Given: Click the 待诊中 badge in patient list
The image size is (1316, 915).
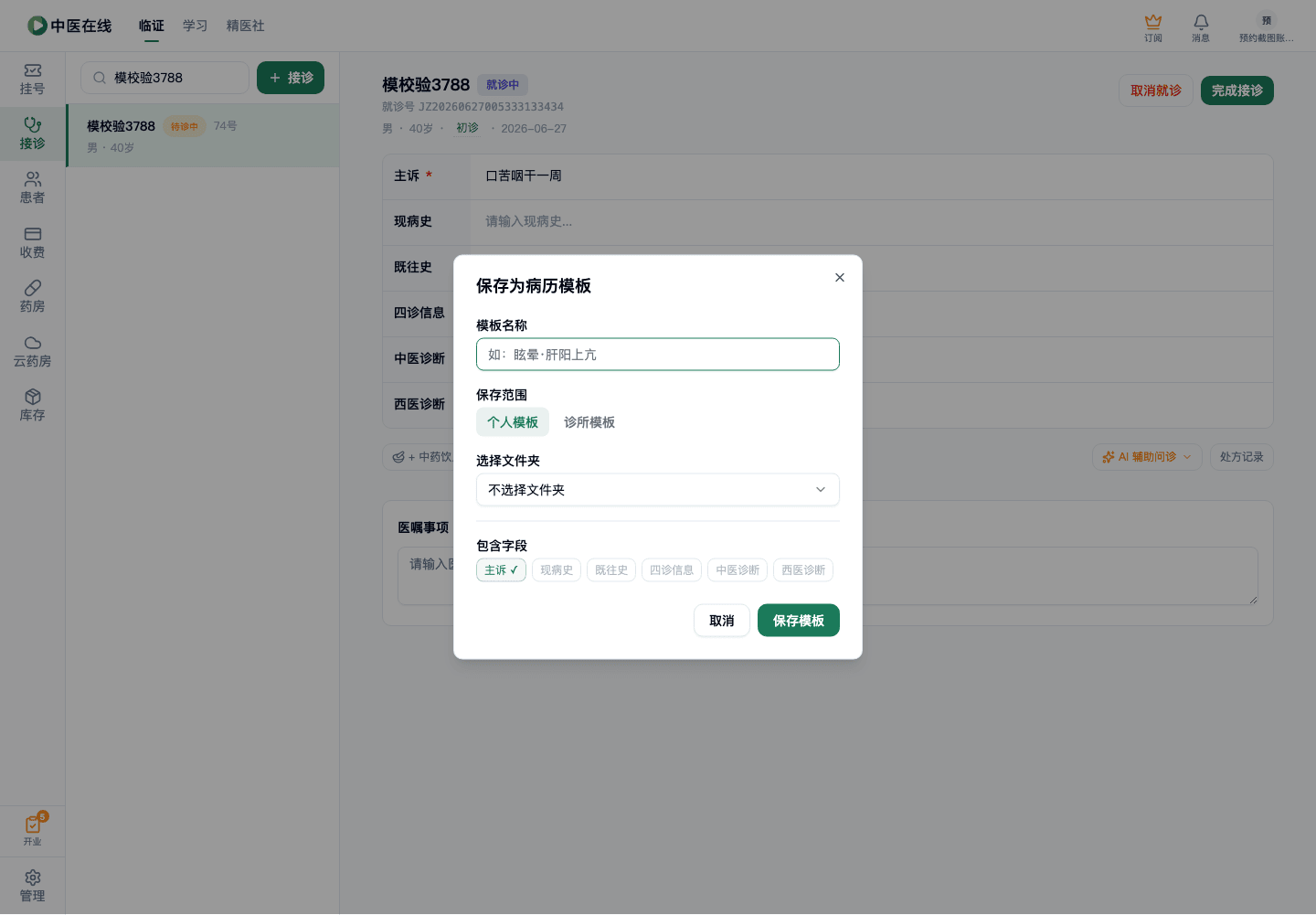Looking at the screenshot, I should coord(185,126).
